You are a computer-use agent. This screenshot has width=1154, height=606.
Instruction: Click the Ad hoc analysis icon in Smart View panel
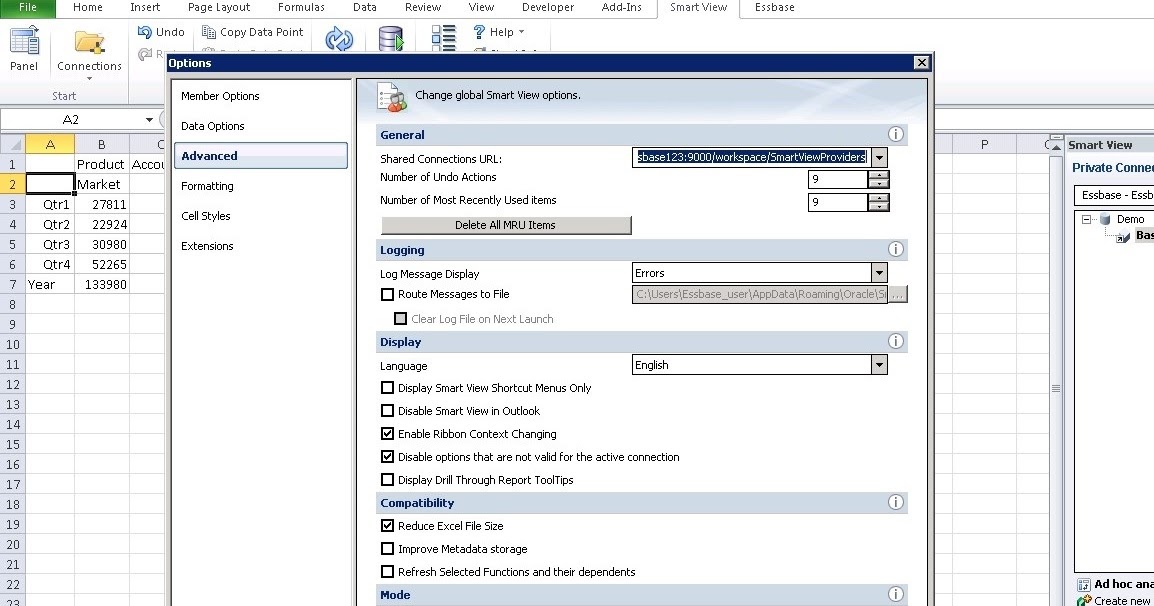pyautogui.click(x=1085, y=583)
